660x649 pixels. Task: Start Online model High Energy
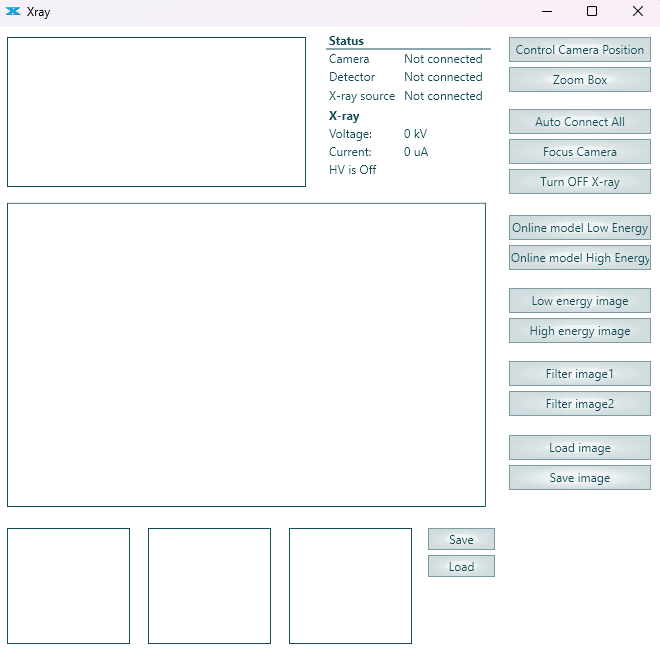click(580, 258)
